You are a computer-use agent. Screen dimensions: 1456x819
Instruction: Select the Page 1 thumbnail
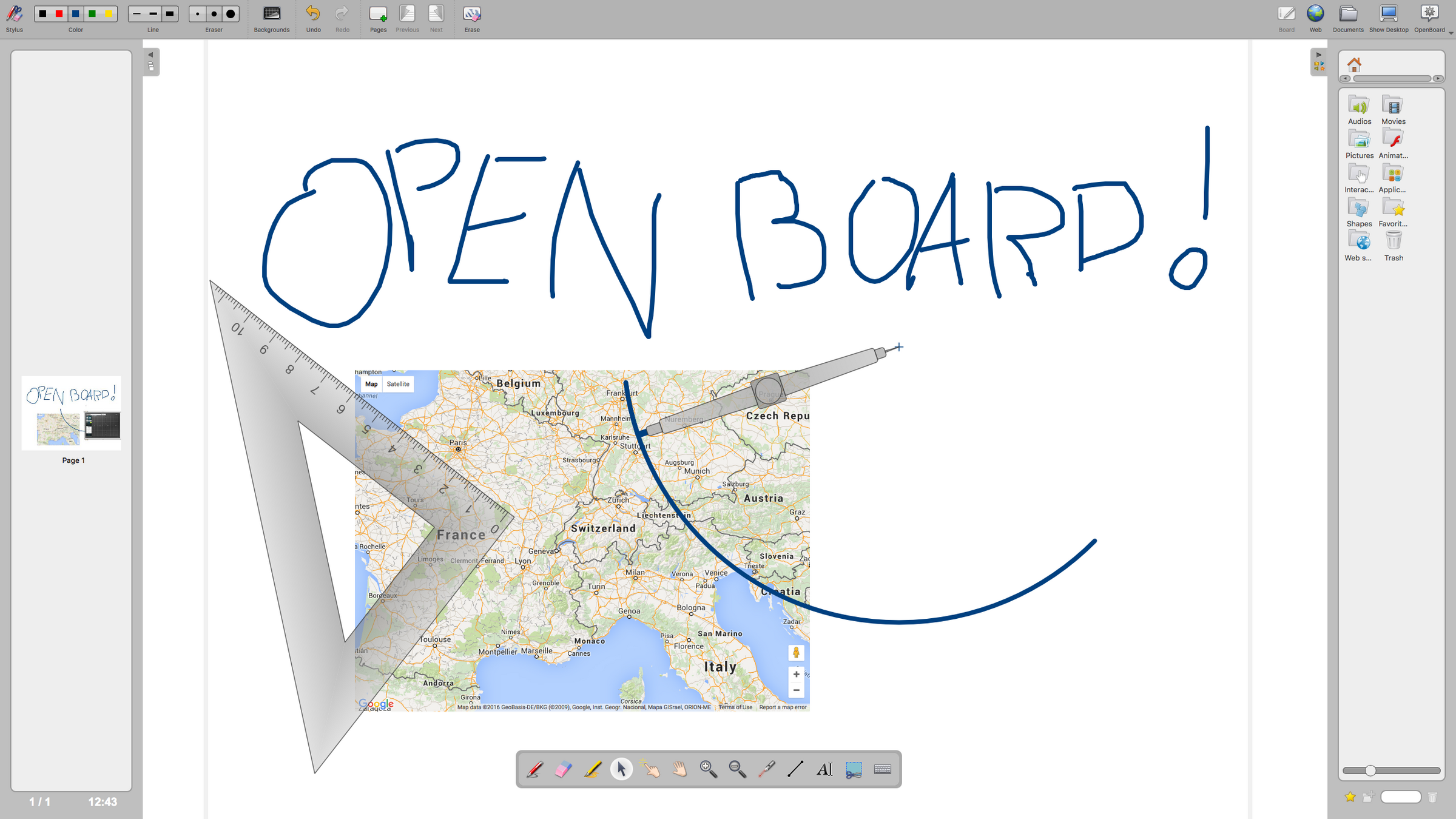pyautogui.click(x=72, y=414)
